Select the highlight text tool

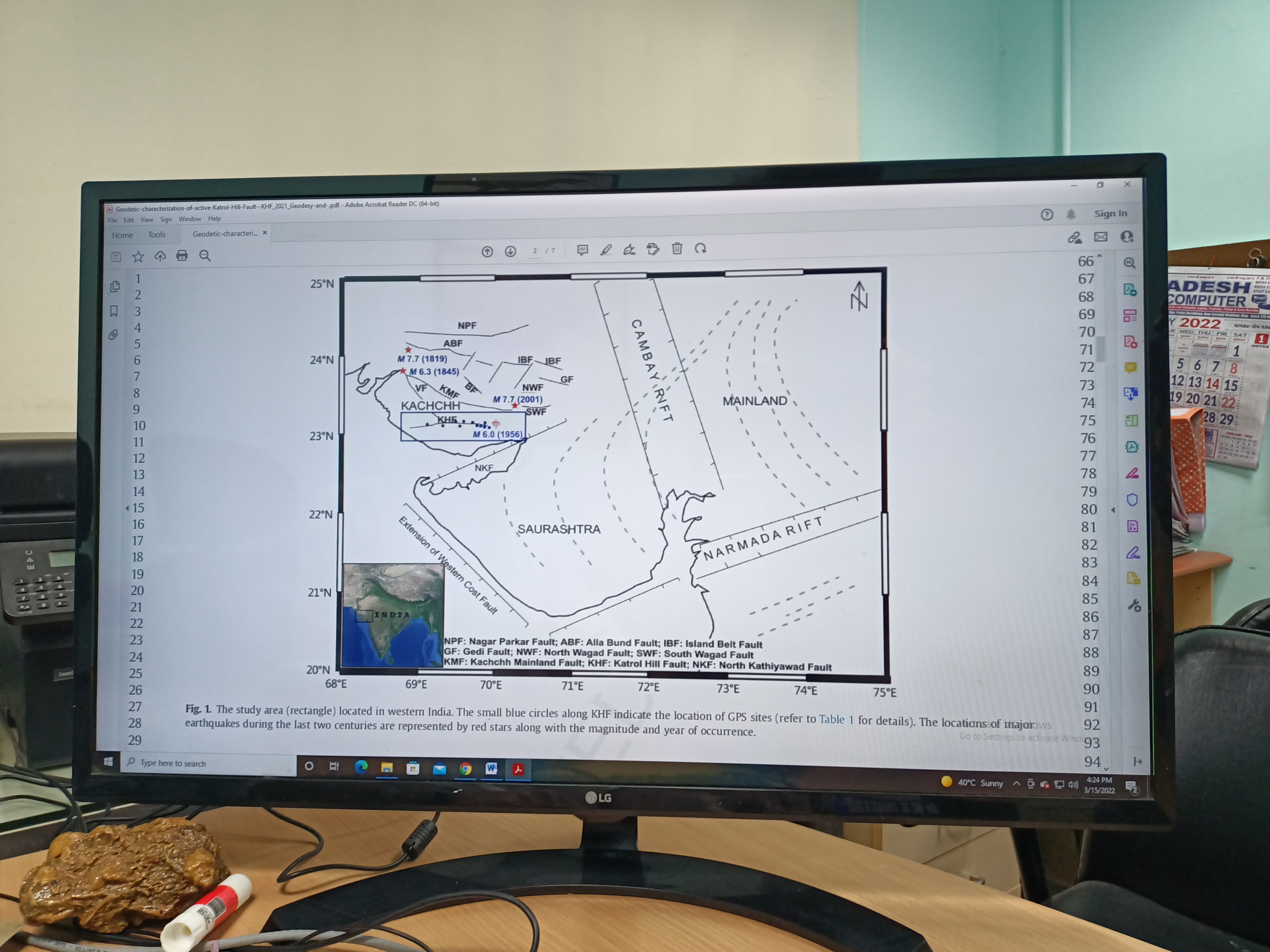606,250
